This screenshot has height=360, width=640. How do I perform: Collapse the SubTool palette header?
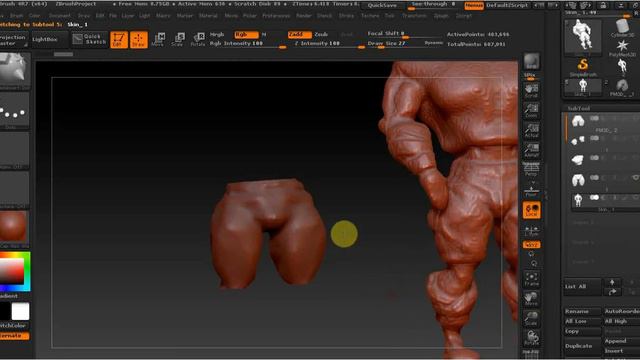tap(579, 108)
